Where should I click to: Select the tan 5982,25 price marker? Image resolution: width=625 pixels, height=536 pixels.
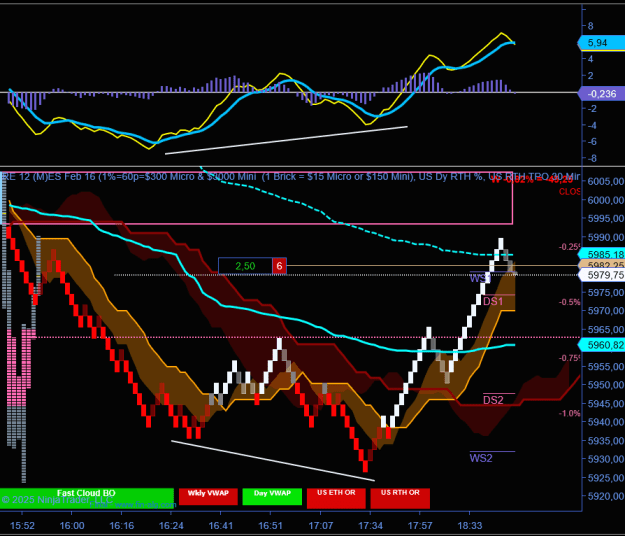(x=601, y=265)
